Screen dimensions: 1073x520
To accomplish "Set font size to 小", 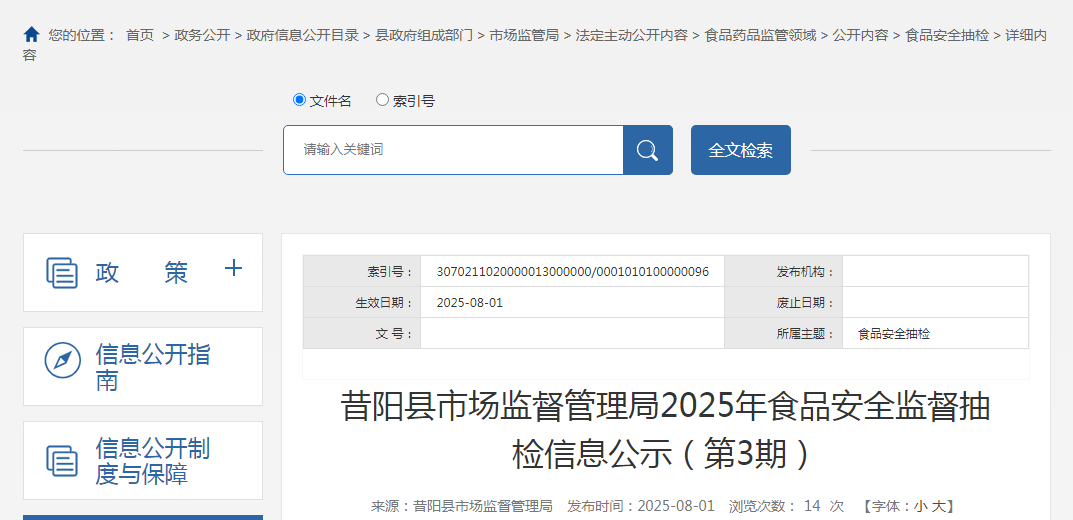I will coord(920,507).
